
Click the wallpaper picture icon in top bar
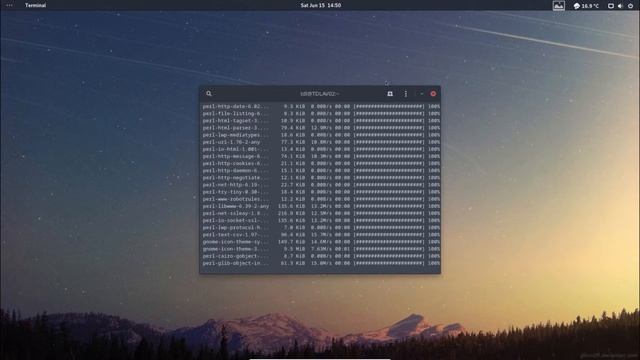558,5
